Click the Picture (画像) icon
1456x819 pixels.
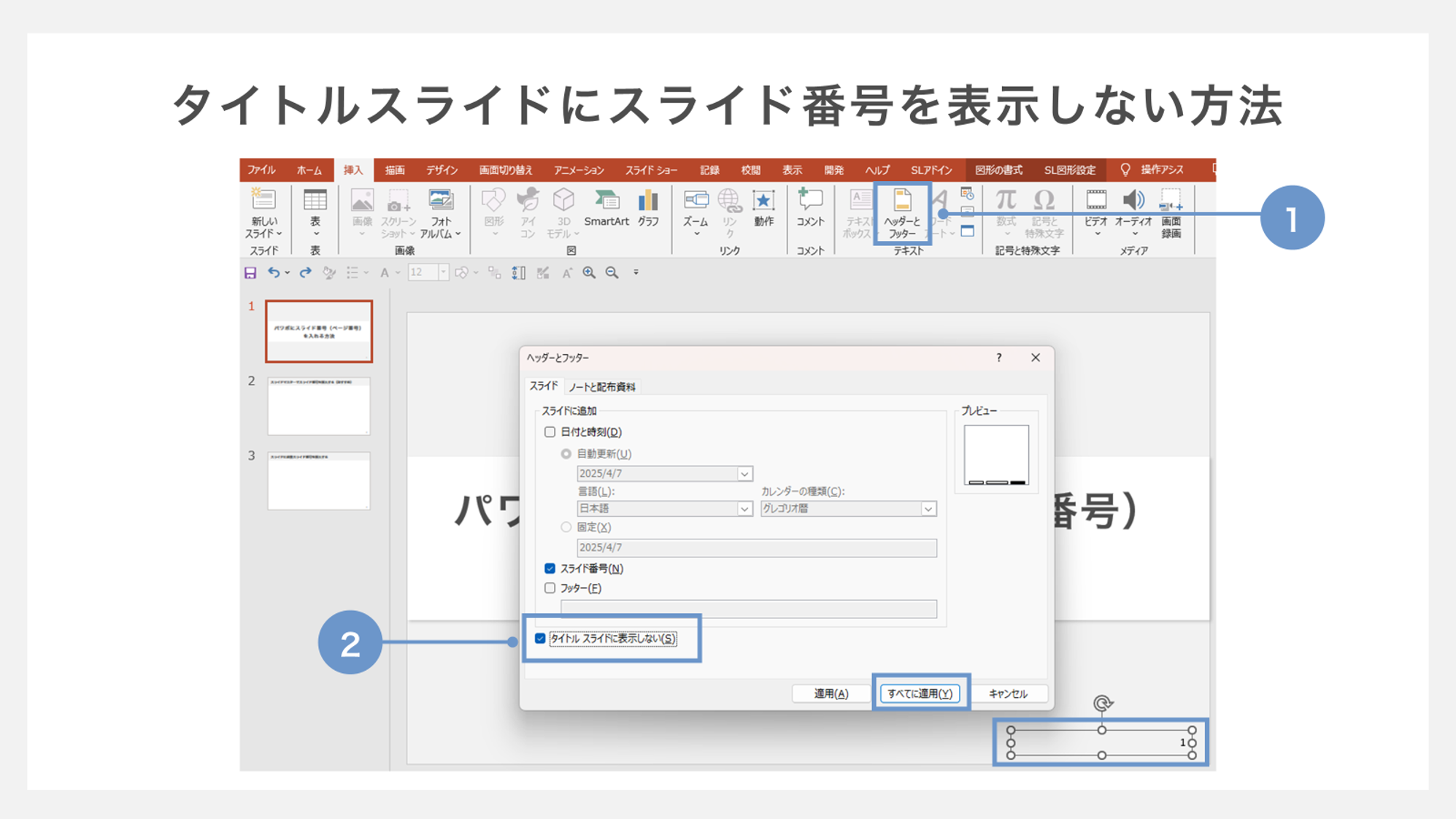point(362,200)
